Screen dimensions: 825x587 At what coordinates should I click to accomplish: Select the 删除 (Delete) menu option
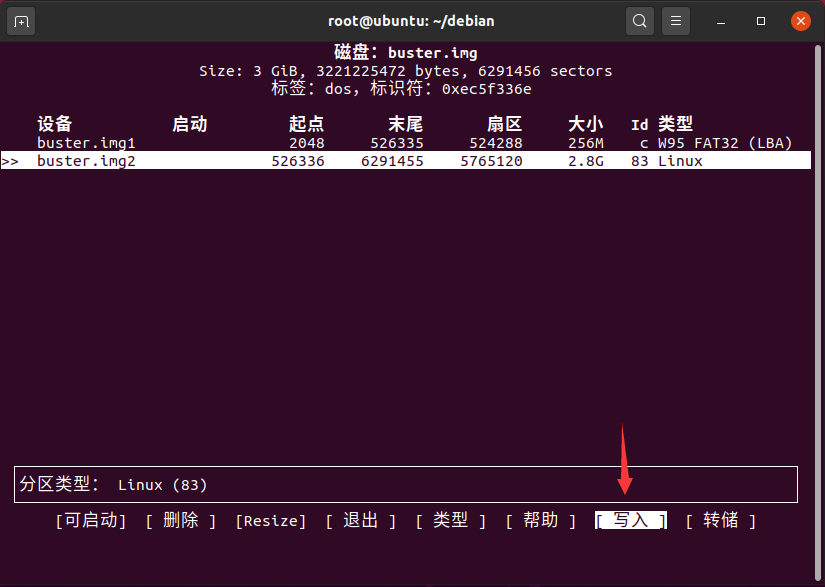[181, 521]
